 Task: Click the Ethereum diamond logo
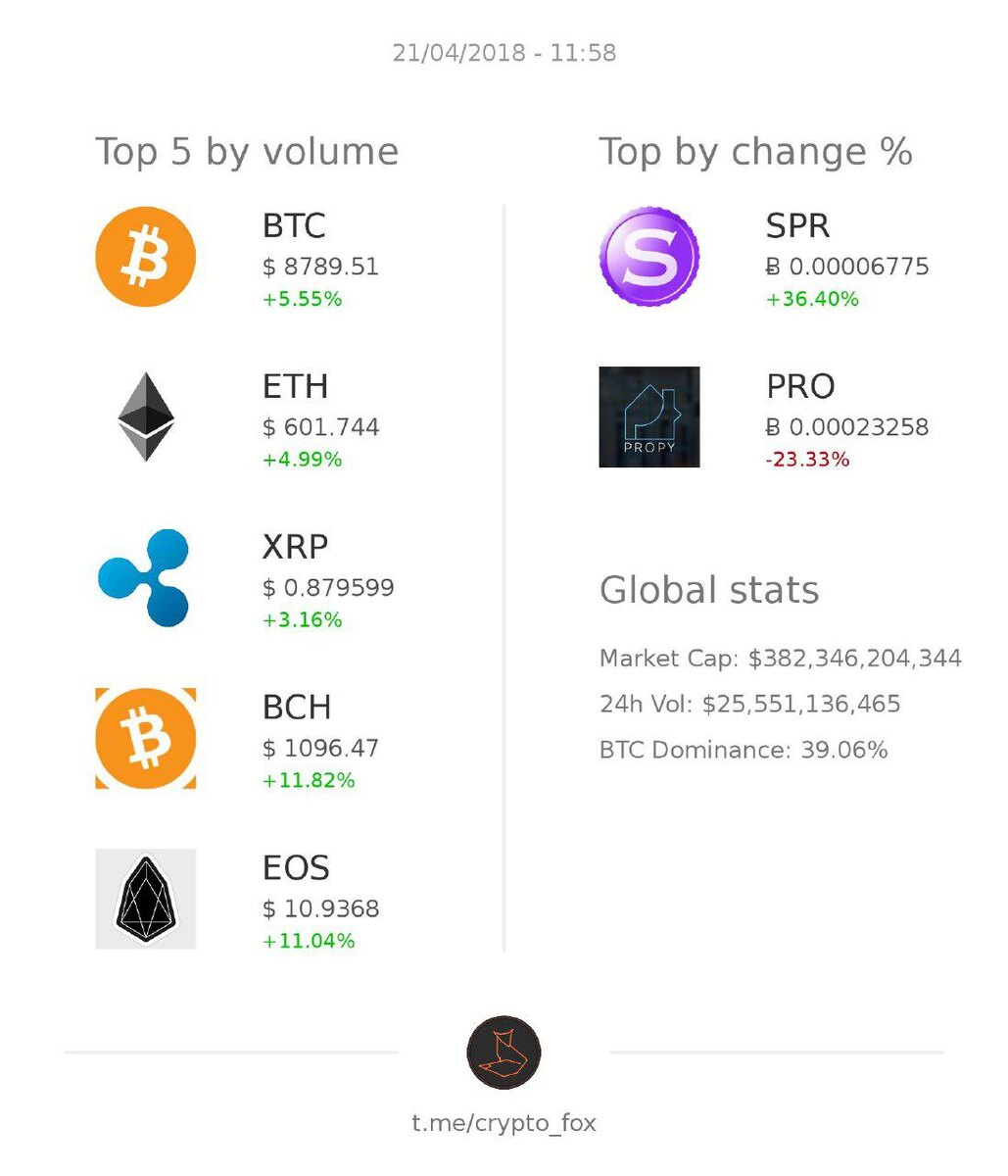pos(146,416)
